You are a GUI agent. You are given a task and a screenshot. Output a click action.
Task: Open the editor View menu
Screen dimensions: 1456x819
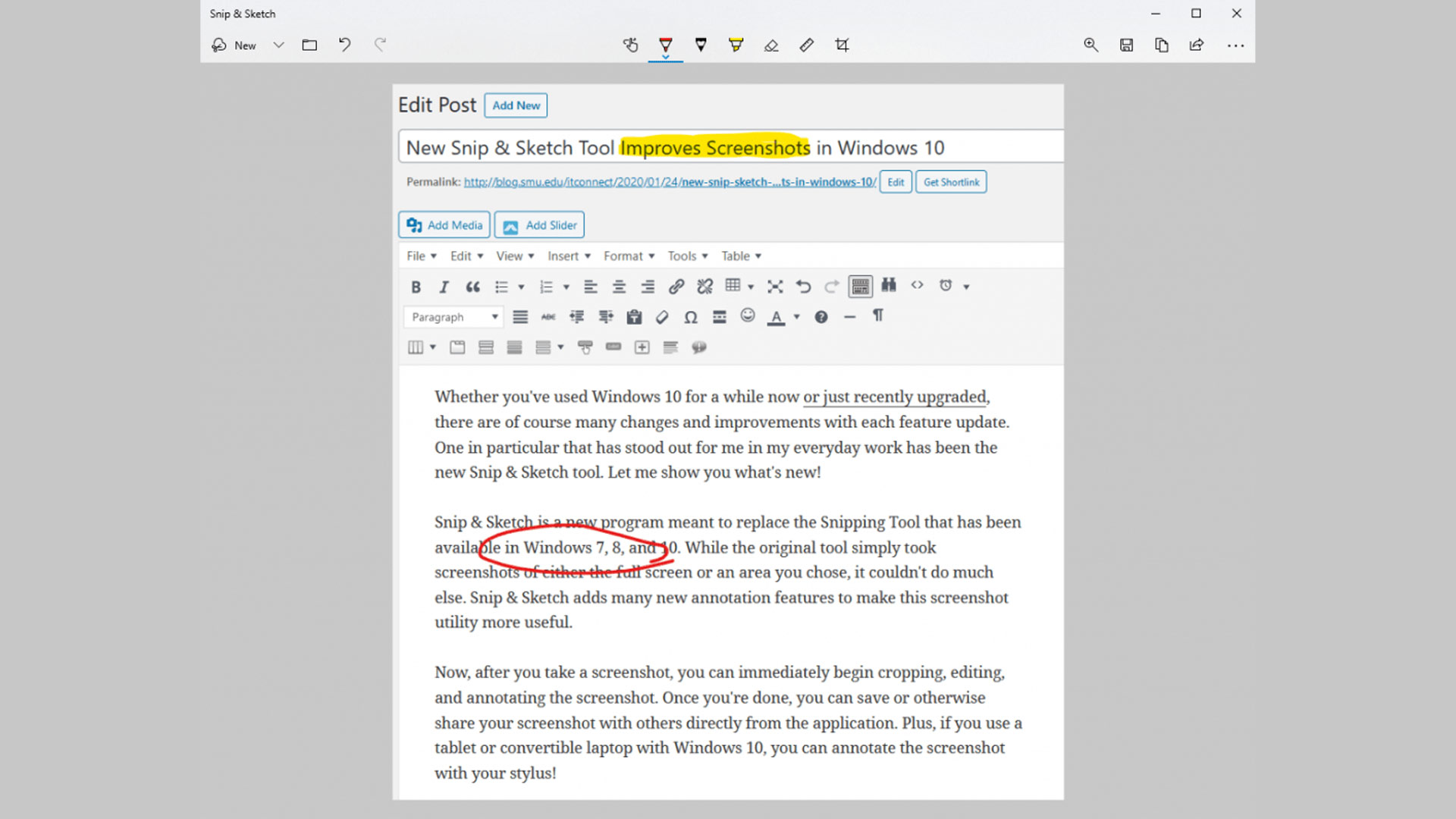point(515,256)
